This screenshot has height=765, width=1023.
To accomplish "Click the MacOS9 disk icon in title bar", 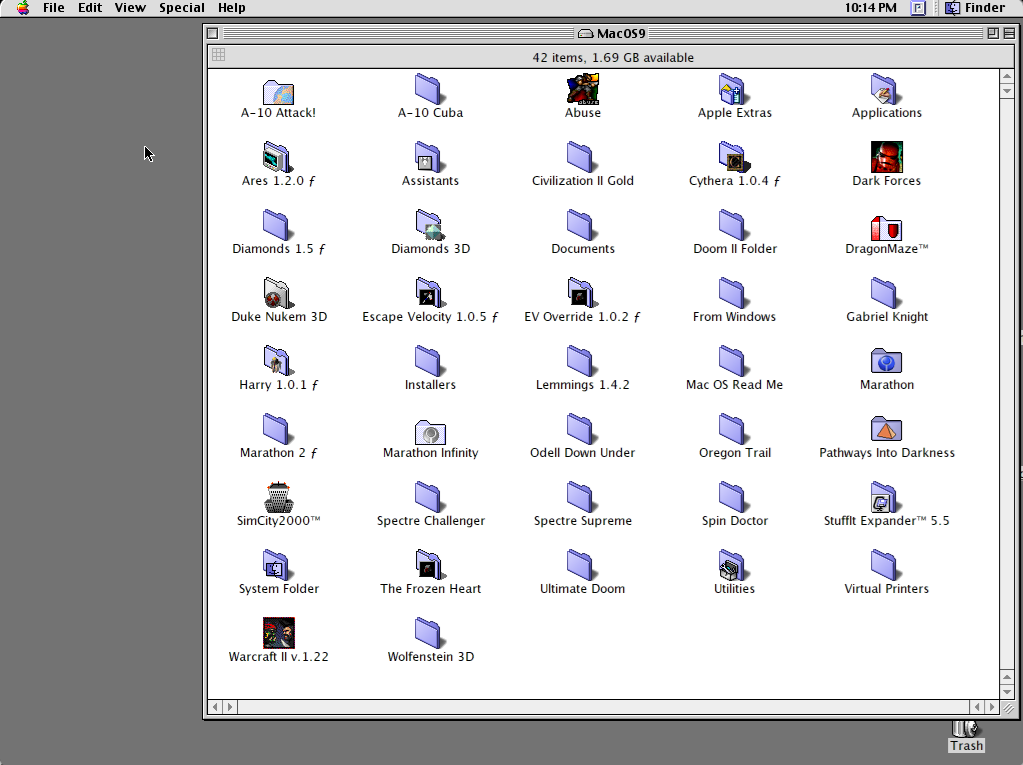I will coord(585,33).
